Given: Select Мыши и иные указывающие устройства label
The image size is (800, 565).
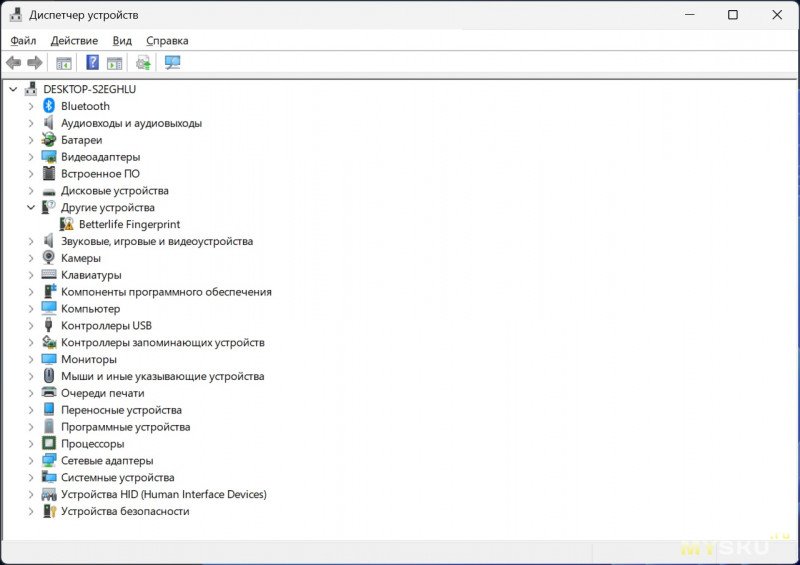Looking at the screenshot, I should tap(162, 376).
